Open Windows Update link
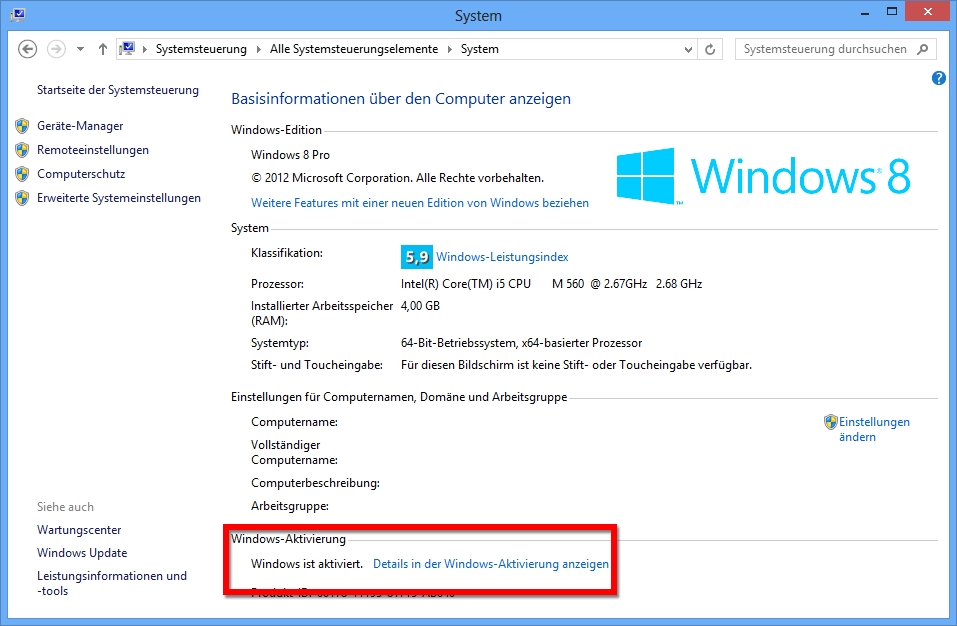This screenshot has width=957, height=626. click(x=82, y=553)
